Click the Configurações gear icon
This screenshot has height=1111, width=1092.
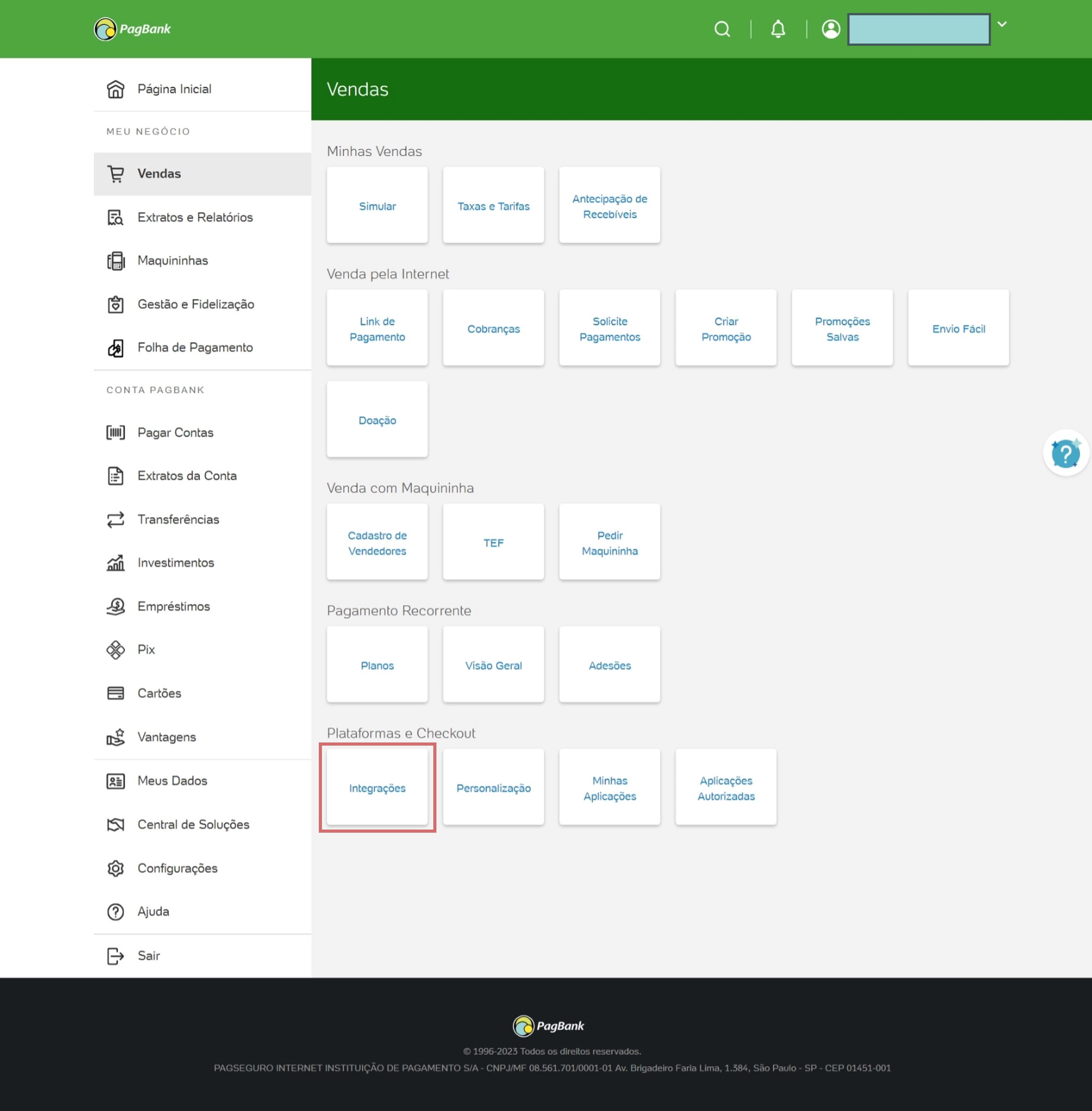pos(115,868)
